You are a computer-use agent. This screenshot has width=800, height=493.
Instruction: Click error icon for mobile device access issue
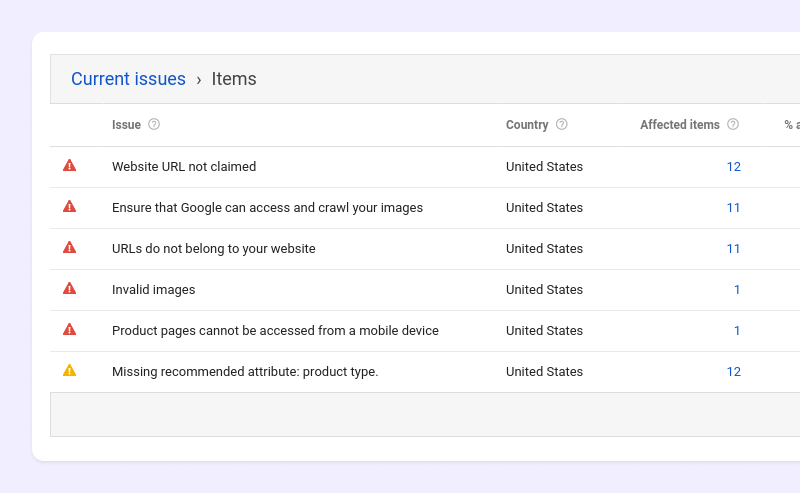(x=69, y=330)
